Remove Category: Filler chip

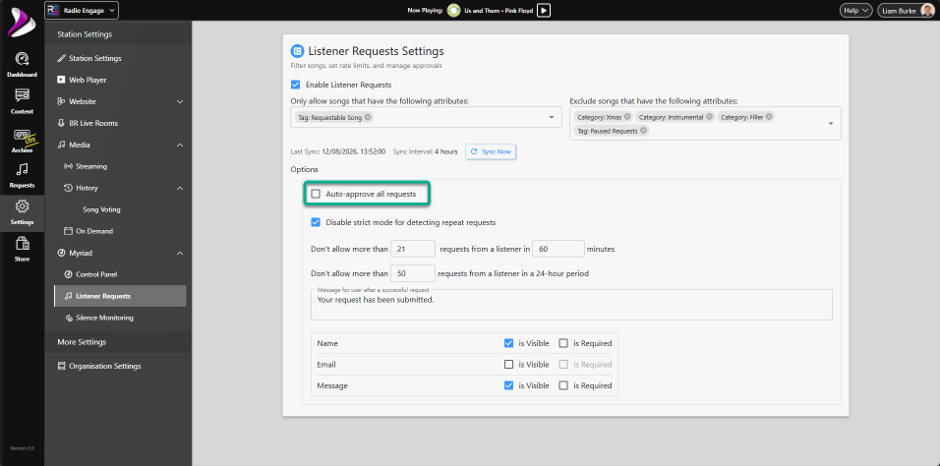click(x=769, y=117)
